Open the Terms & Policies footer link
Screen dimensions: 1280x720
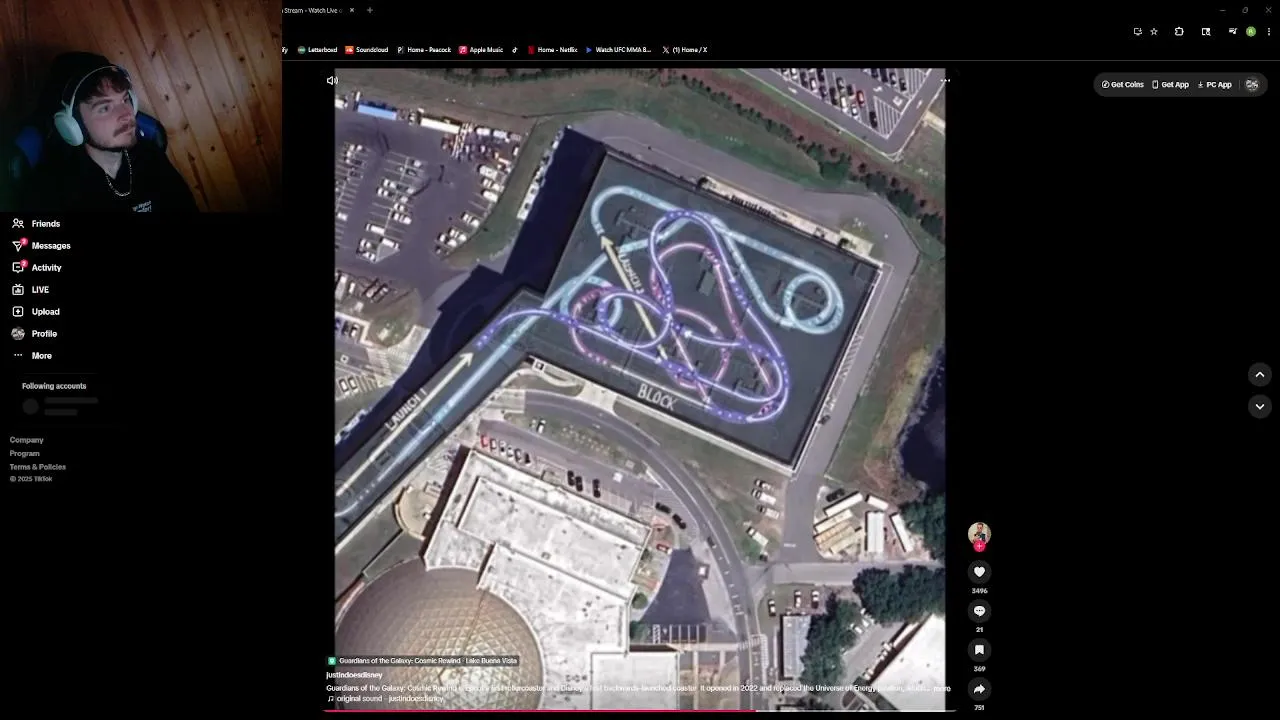point(38,467)
